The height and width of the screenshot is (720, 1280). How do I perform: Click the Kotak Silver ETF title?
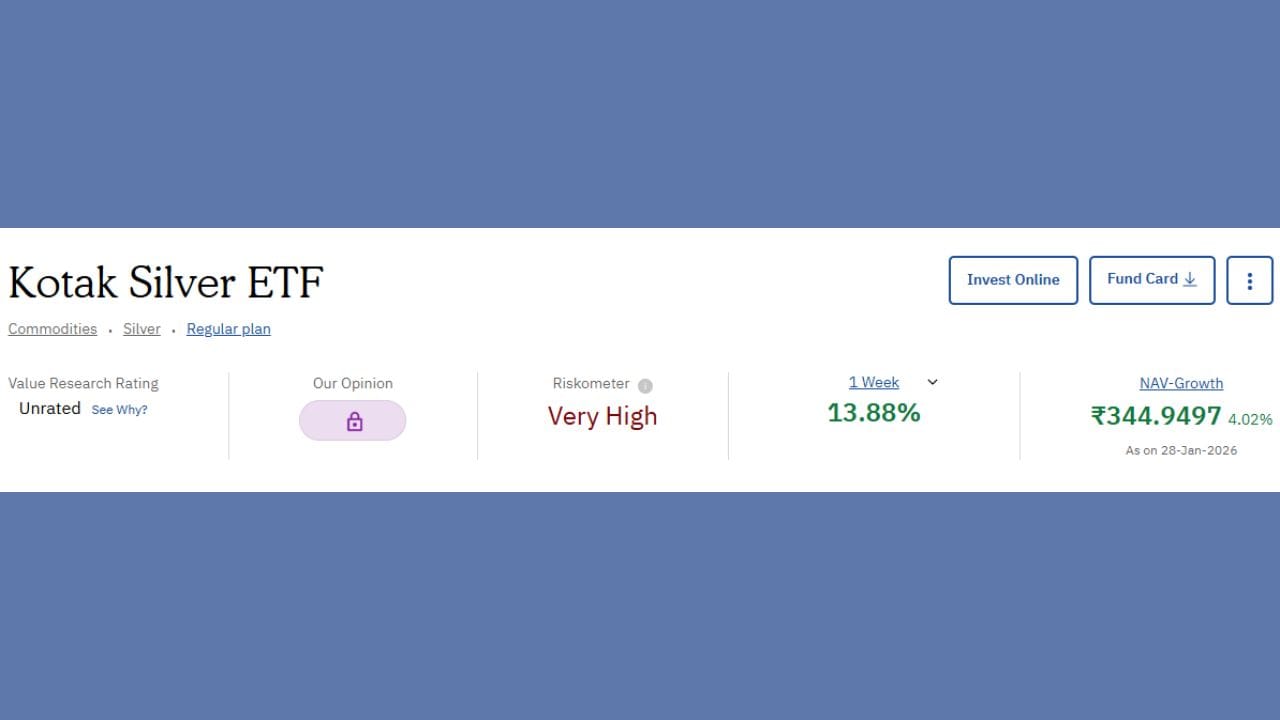click(165, 283)
